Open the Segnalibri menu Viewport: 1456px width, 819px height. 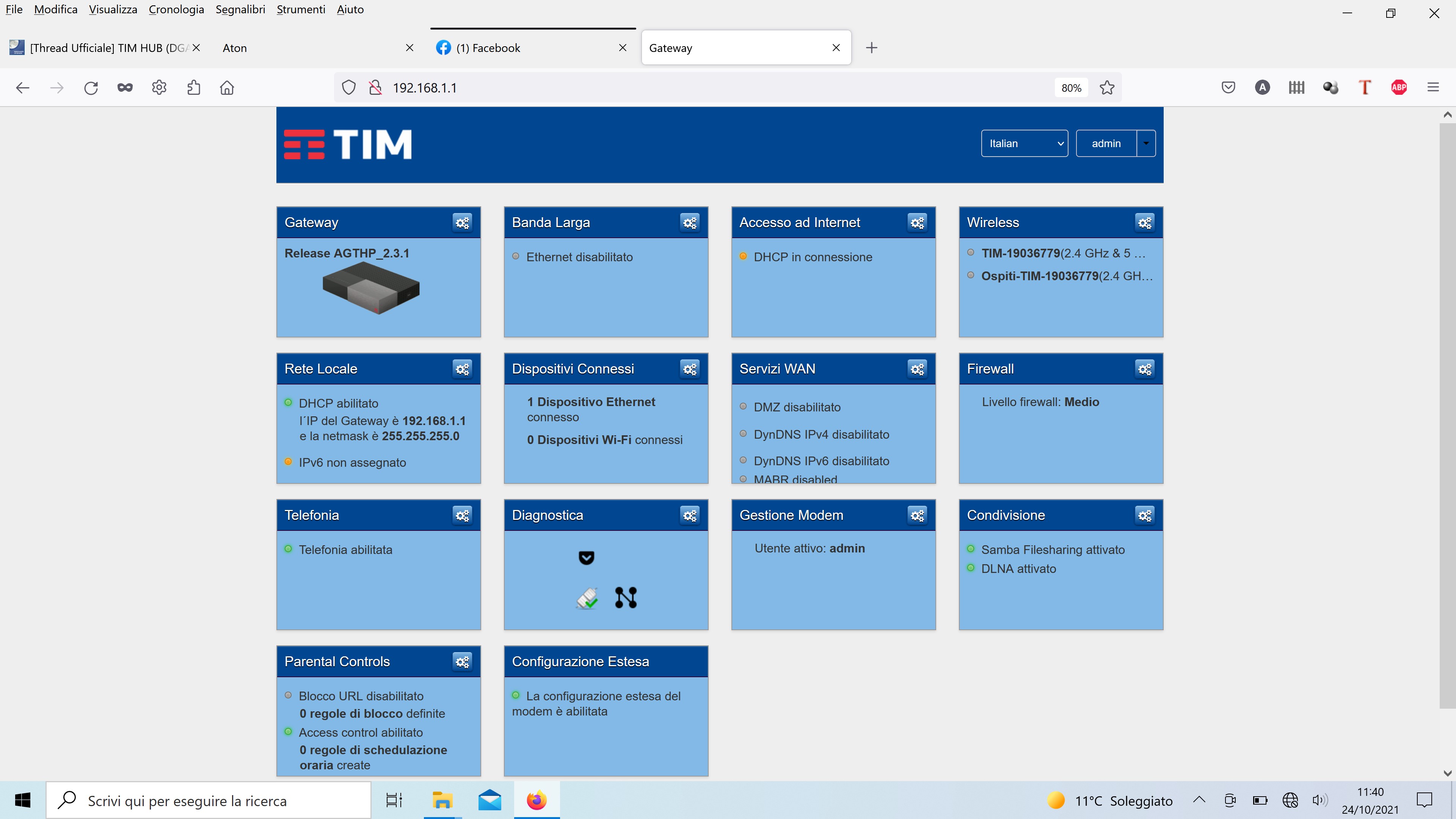pos(240,9)
